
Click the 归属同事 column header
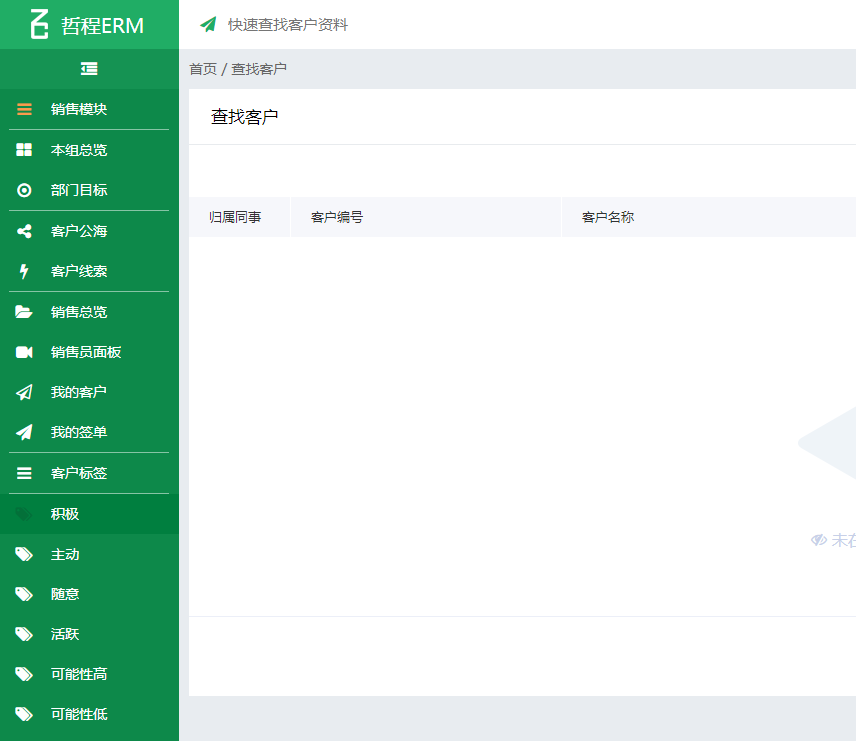[235, 217]
